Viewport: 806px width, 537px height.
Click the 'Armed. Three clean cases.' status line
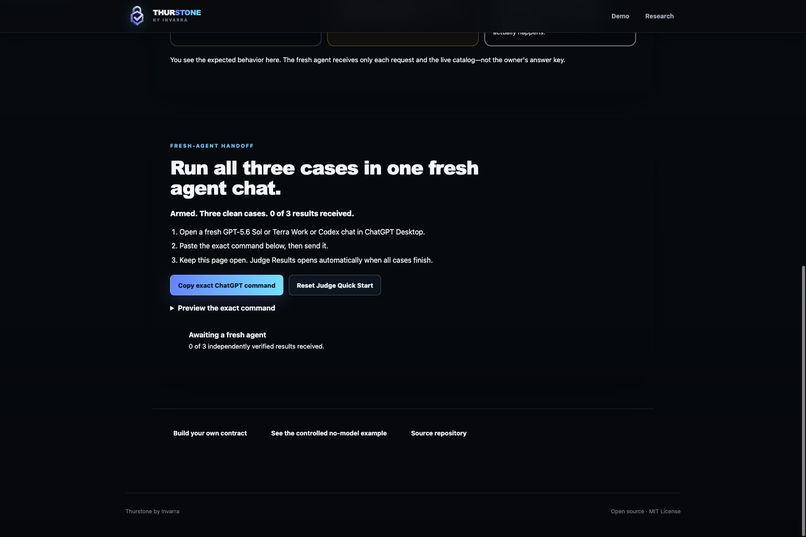pos(262,213)
